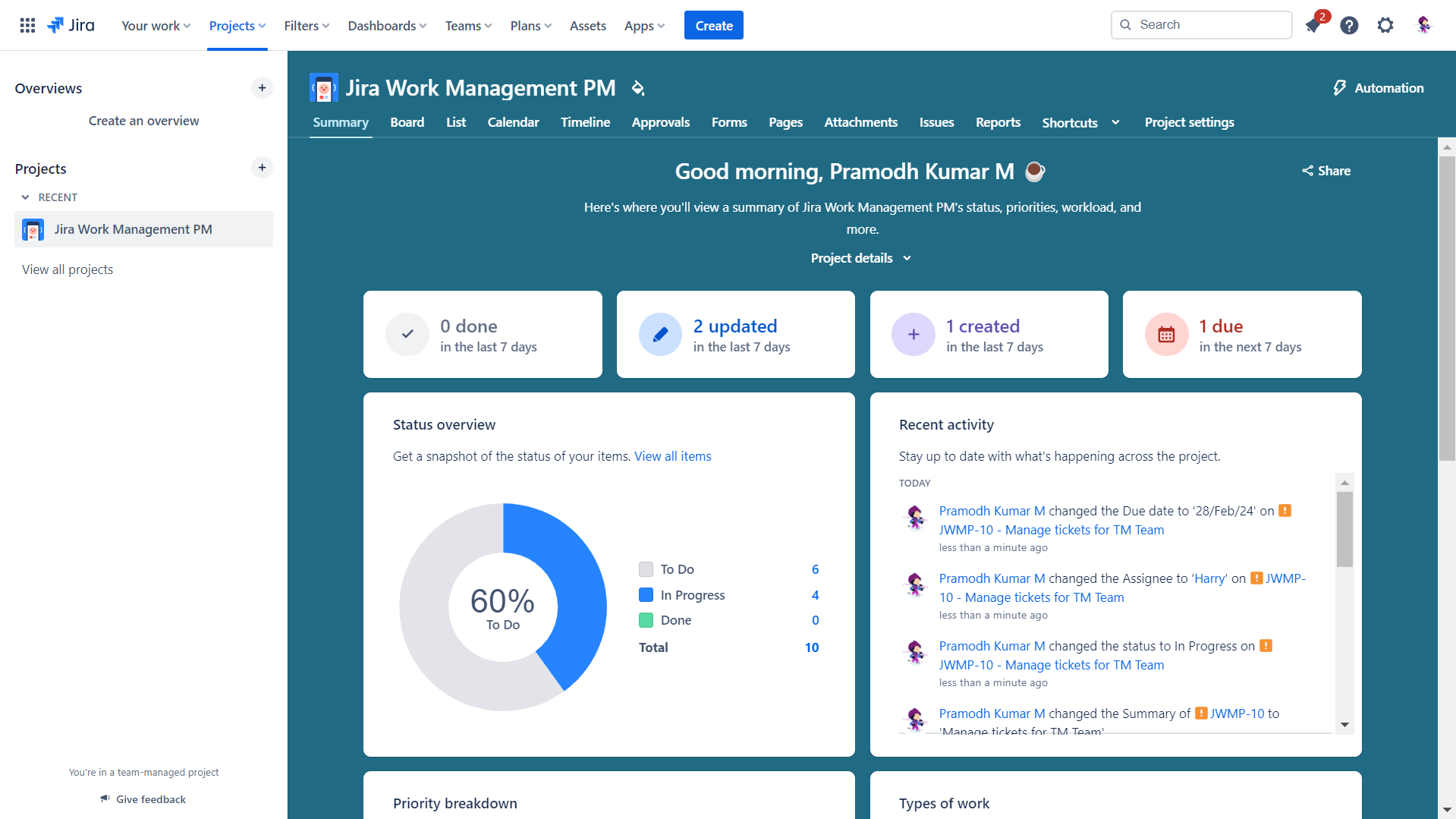The width and height of the screenshot is (1456, 819).
Task: Click the megaphone Give feedback icon
Action: tap(105, 799)
